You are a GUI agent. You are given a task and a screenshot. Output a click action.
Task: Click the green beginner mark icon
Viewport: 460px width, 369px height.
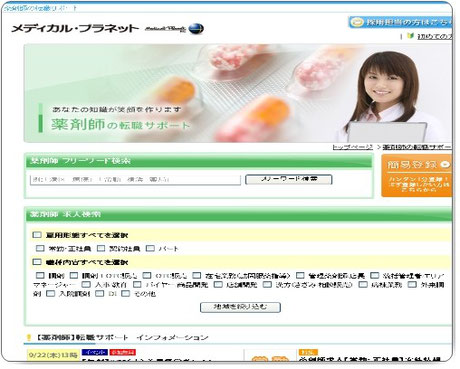pyautogui.click(x=411, y=36)
